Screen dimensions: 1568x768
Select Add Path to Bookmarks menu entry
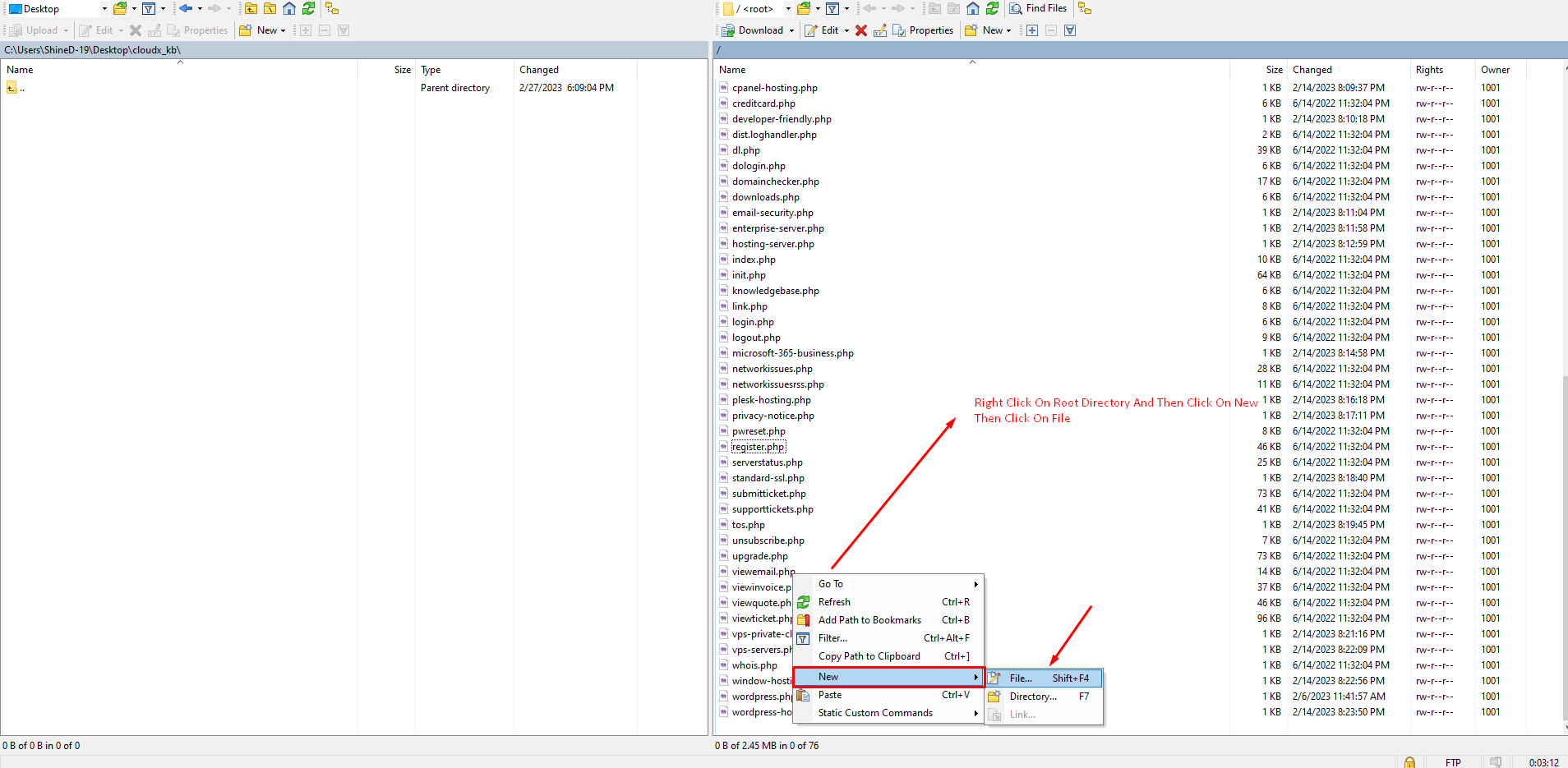pos(869,620)
